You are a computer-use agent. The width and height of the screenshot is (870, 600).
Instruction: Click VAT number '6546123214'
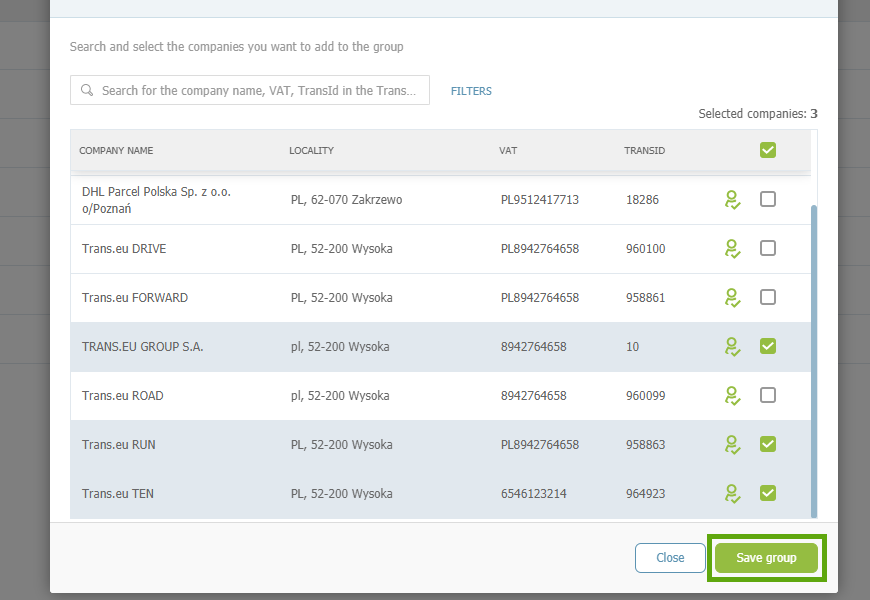coord(534,493)
